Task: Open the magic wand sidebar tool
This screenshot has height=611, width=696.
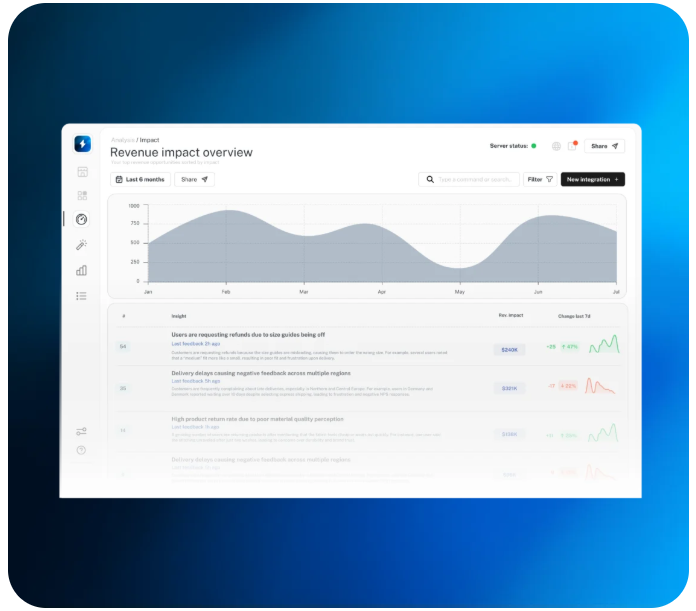Action: coord(82,245)
